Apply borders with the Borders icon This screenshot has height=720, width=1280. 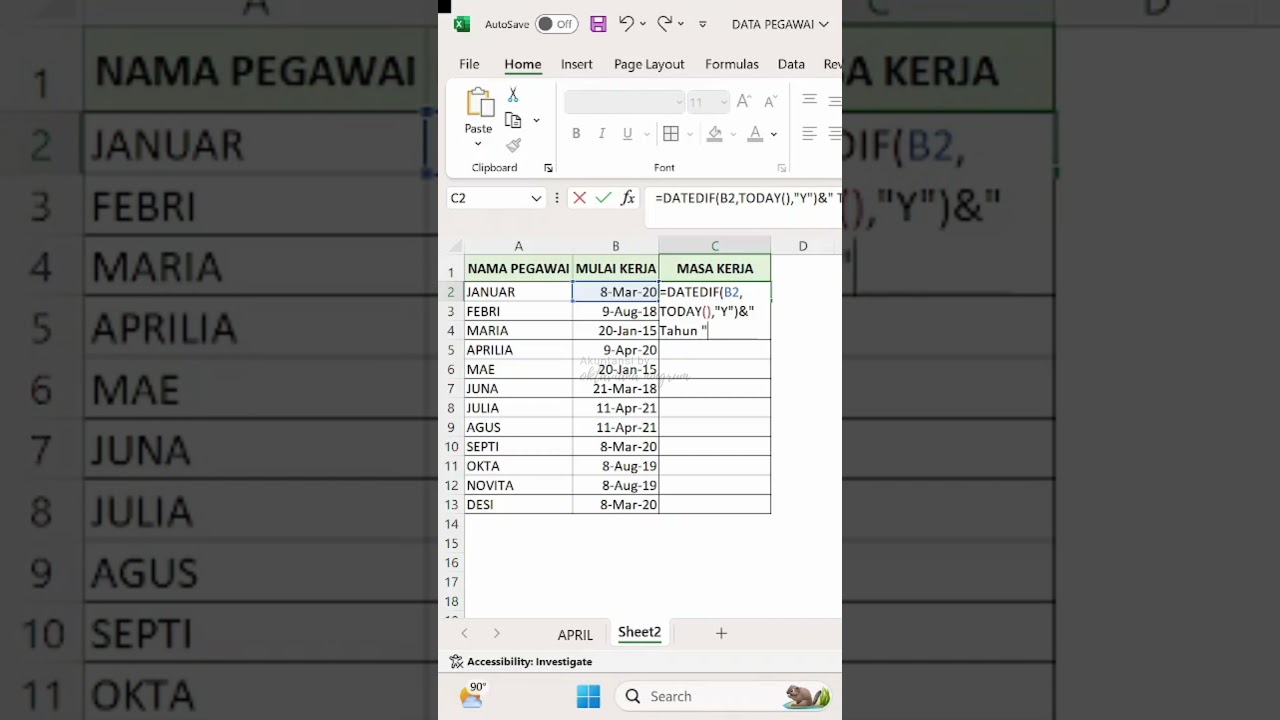[671, 134]
